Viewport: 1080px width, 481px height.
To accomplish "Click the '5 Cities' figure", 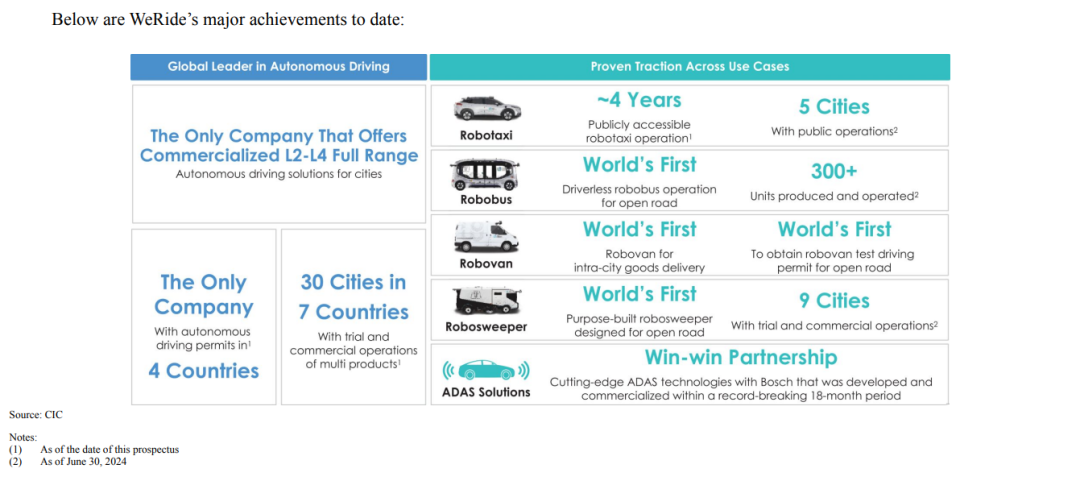I will coord(833,107).
